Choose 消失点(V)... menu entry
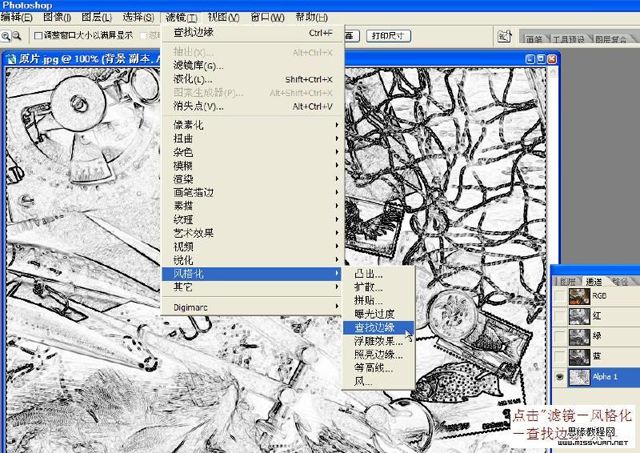640x453 pixels. coord(253,106)
